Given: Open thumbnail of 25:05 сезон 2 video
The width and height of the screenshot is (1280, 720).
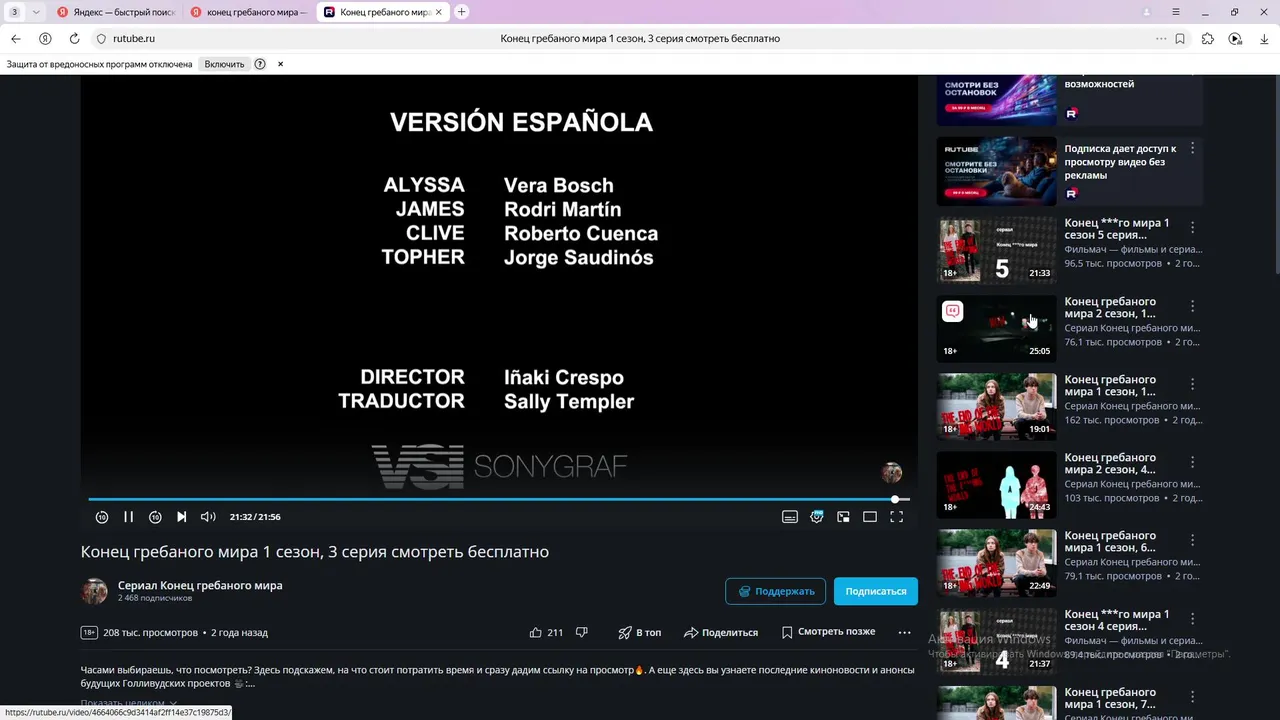Looking at the screenshot, I should click(996, 328).
